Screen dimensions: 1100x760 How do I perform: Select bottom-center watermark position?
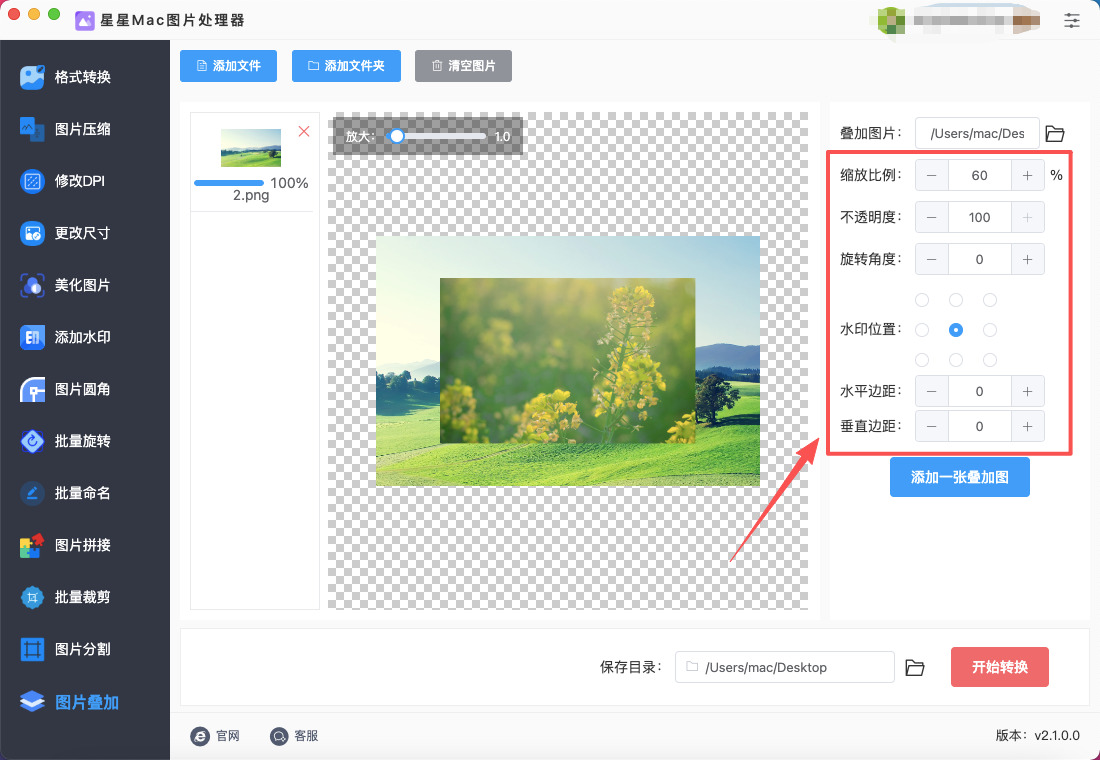955,360
